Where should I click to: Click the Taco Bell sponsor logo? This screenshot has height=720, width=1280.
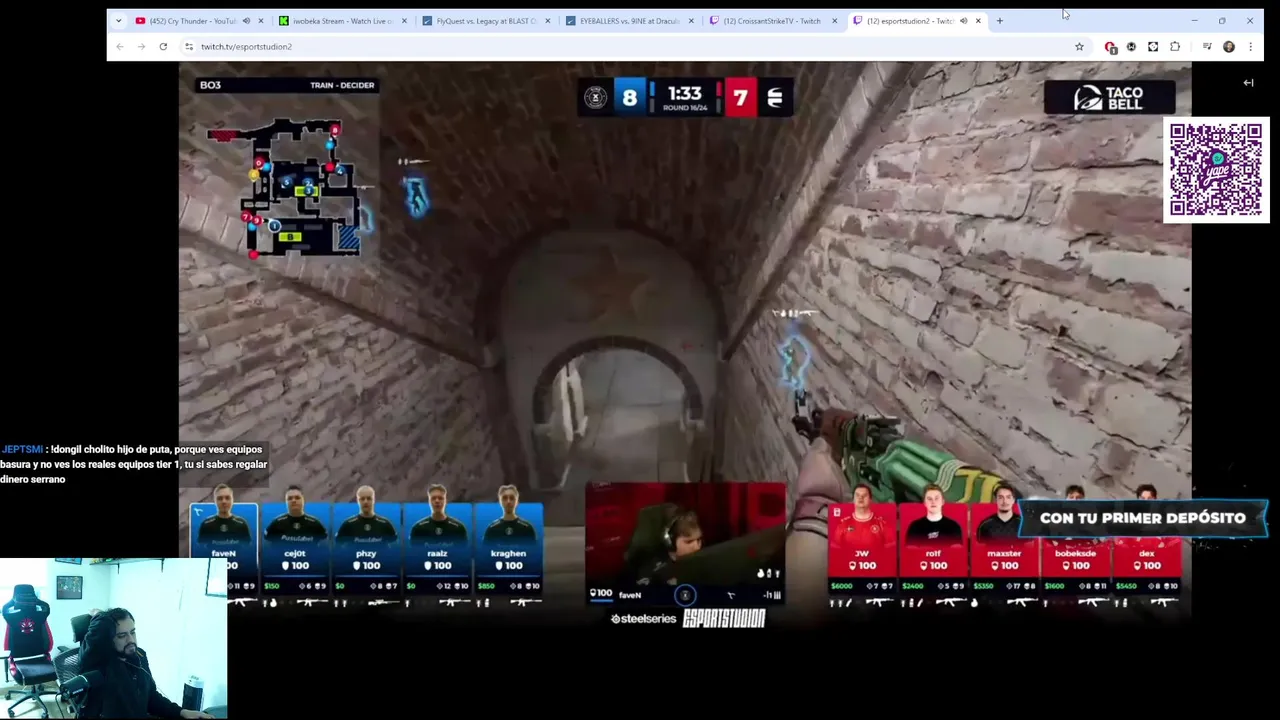pyautogui.click(x=1109, y=98)
